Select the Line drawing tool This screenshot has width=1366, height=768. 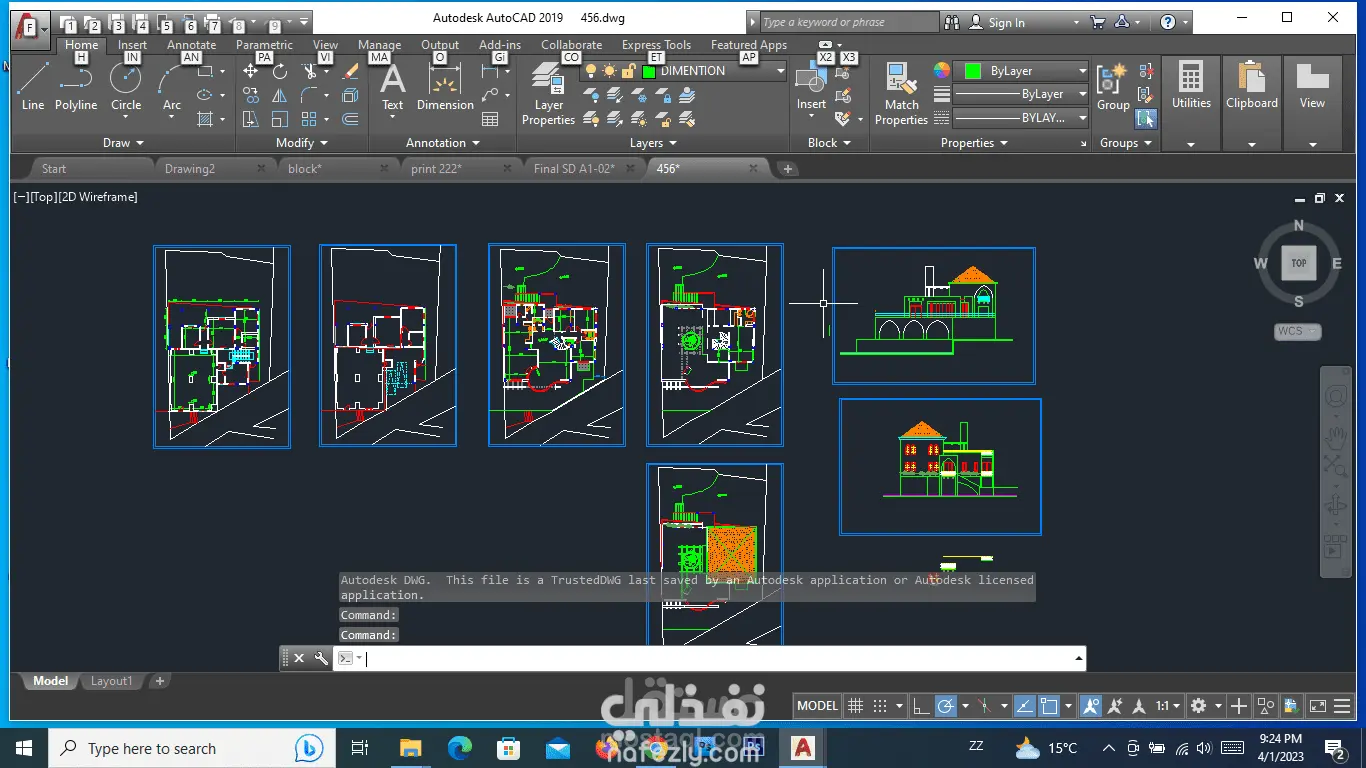point(33,87)
